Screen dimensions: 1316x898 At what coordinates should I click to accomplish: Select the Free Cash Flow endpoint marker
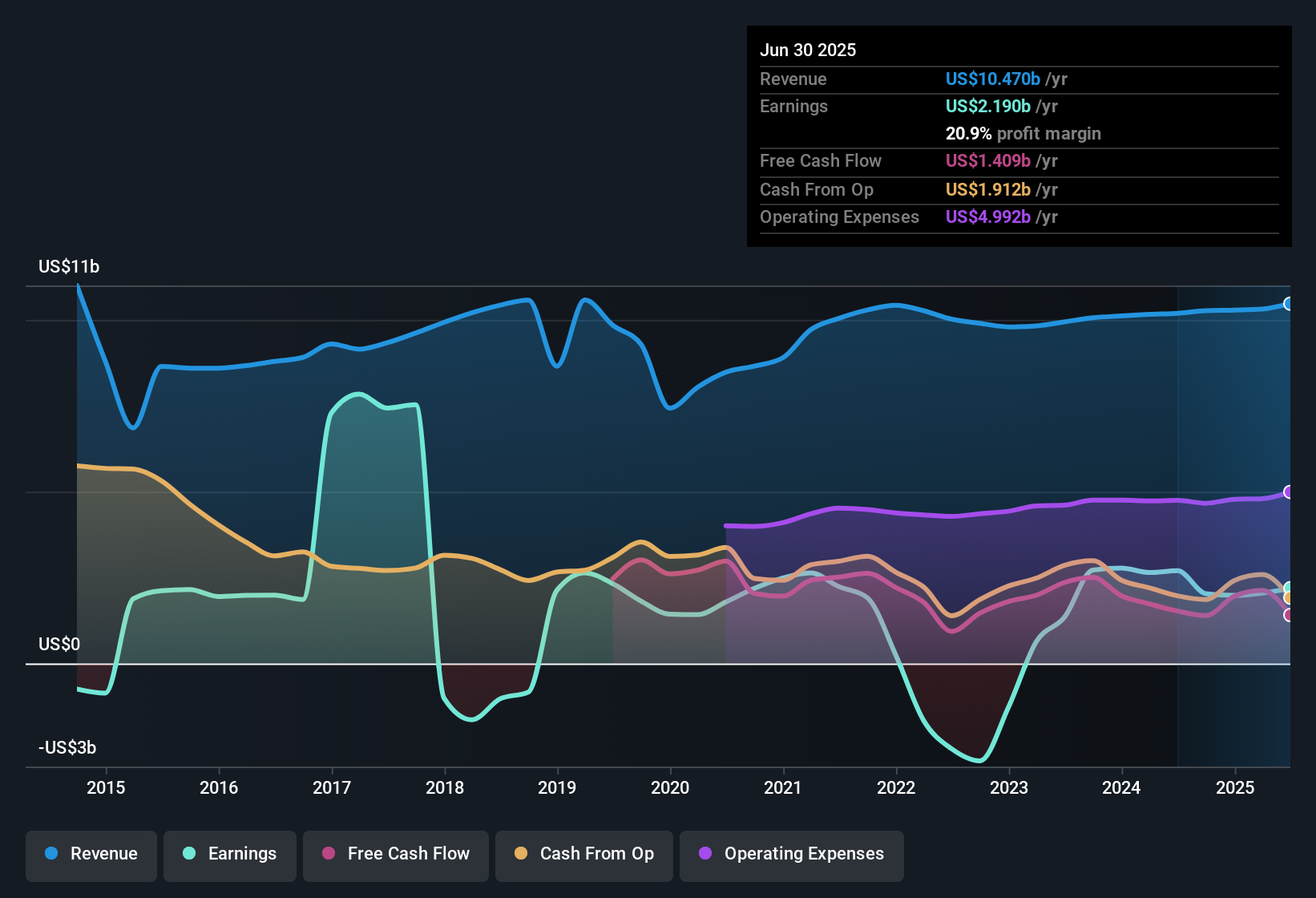click(1289, 615)
